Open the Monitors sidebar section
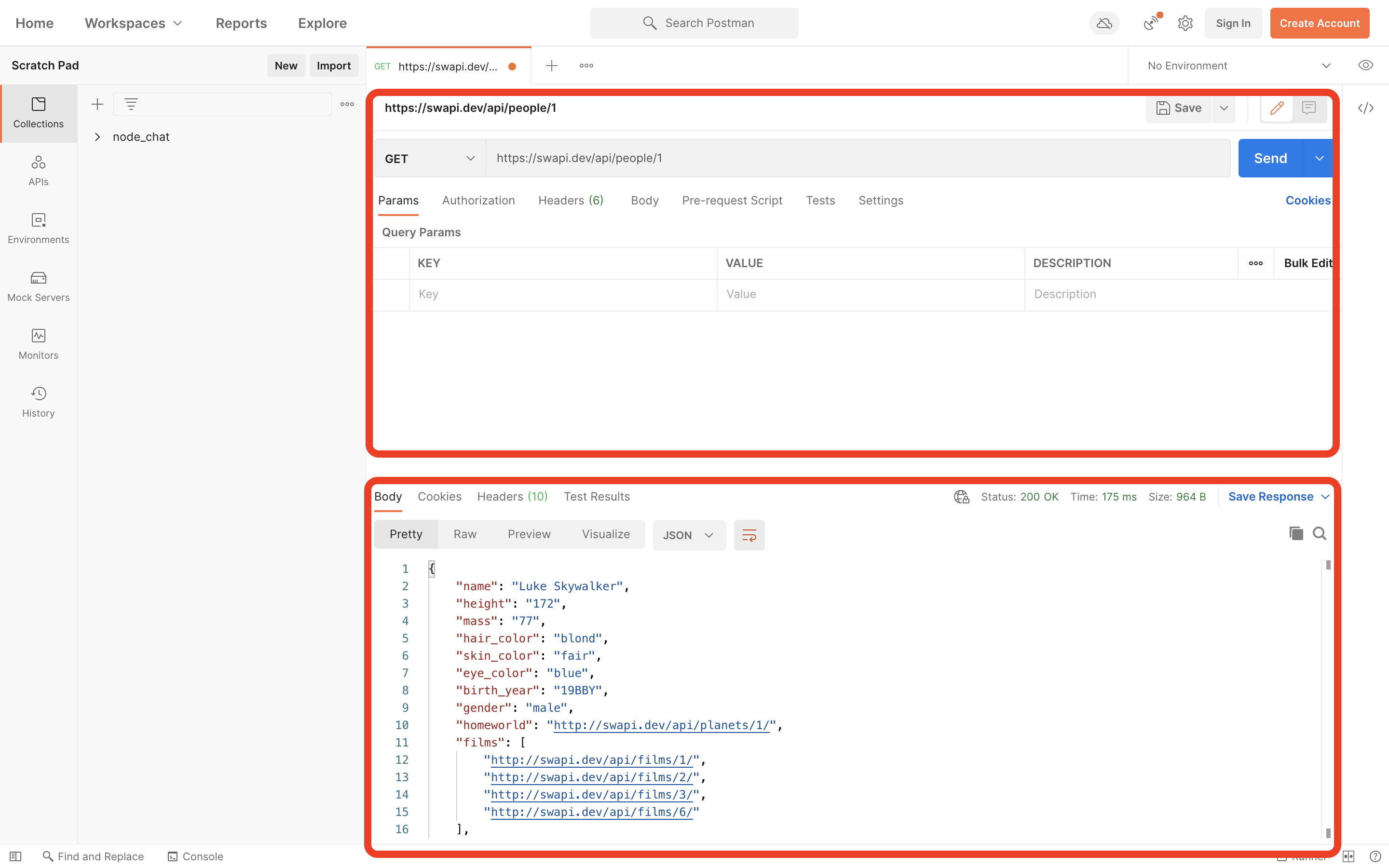Viewport: 1389px width, 868px height. (x=39, y=344)
